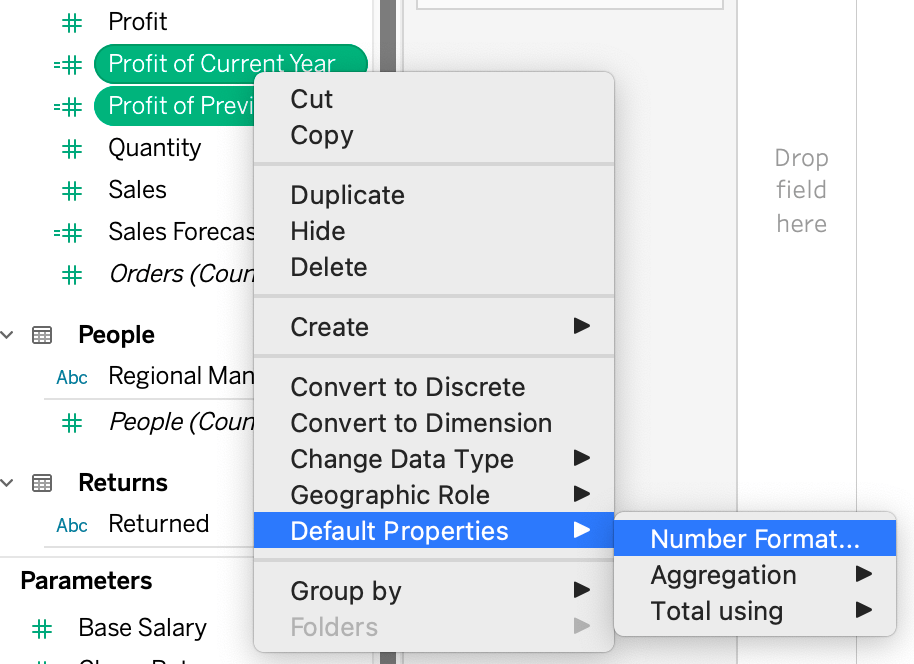Select Duplicate from the context menu

tap(347, 195)
